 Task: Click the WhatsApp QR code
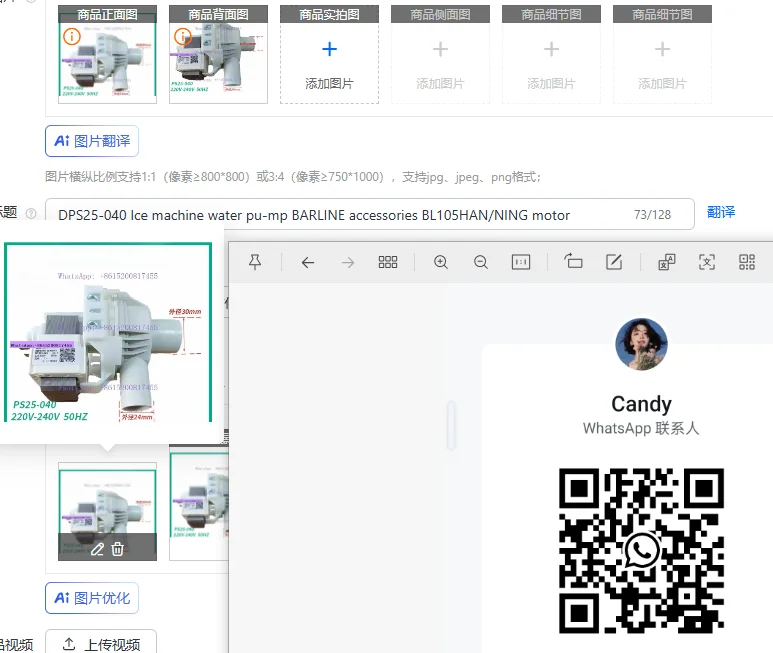point(641,550)
